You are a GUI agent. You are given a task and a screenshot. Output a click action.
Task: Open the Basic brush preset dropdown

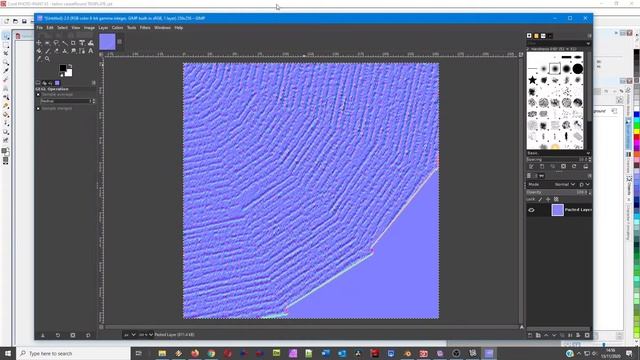coord(558,153)
